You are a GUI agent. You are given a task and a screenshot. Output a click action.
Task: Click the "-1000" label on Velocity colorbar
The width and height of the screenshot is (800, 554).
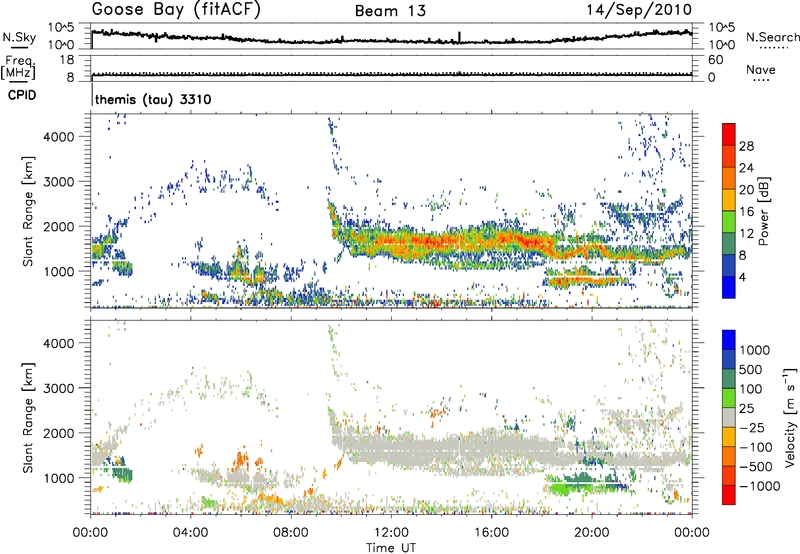tap(760, 486)
